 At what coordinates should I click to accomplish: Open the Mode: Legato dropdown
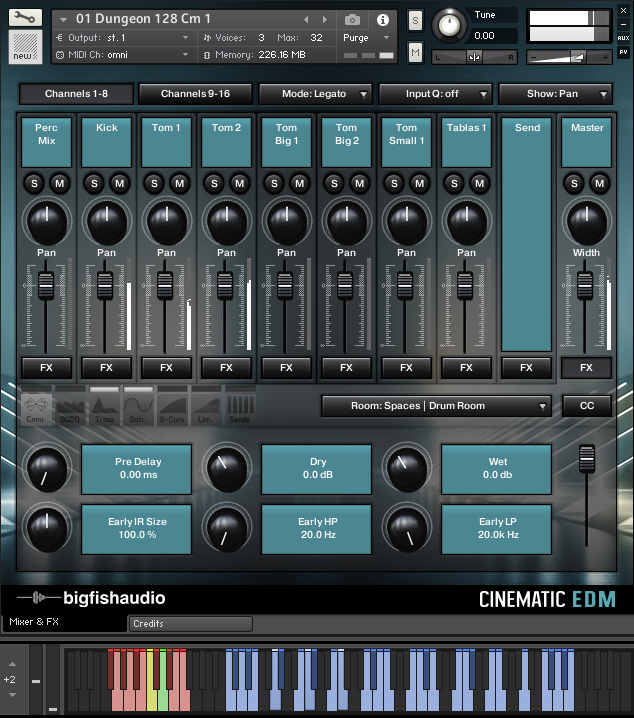(315, 94)
